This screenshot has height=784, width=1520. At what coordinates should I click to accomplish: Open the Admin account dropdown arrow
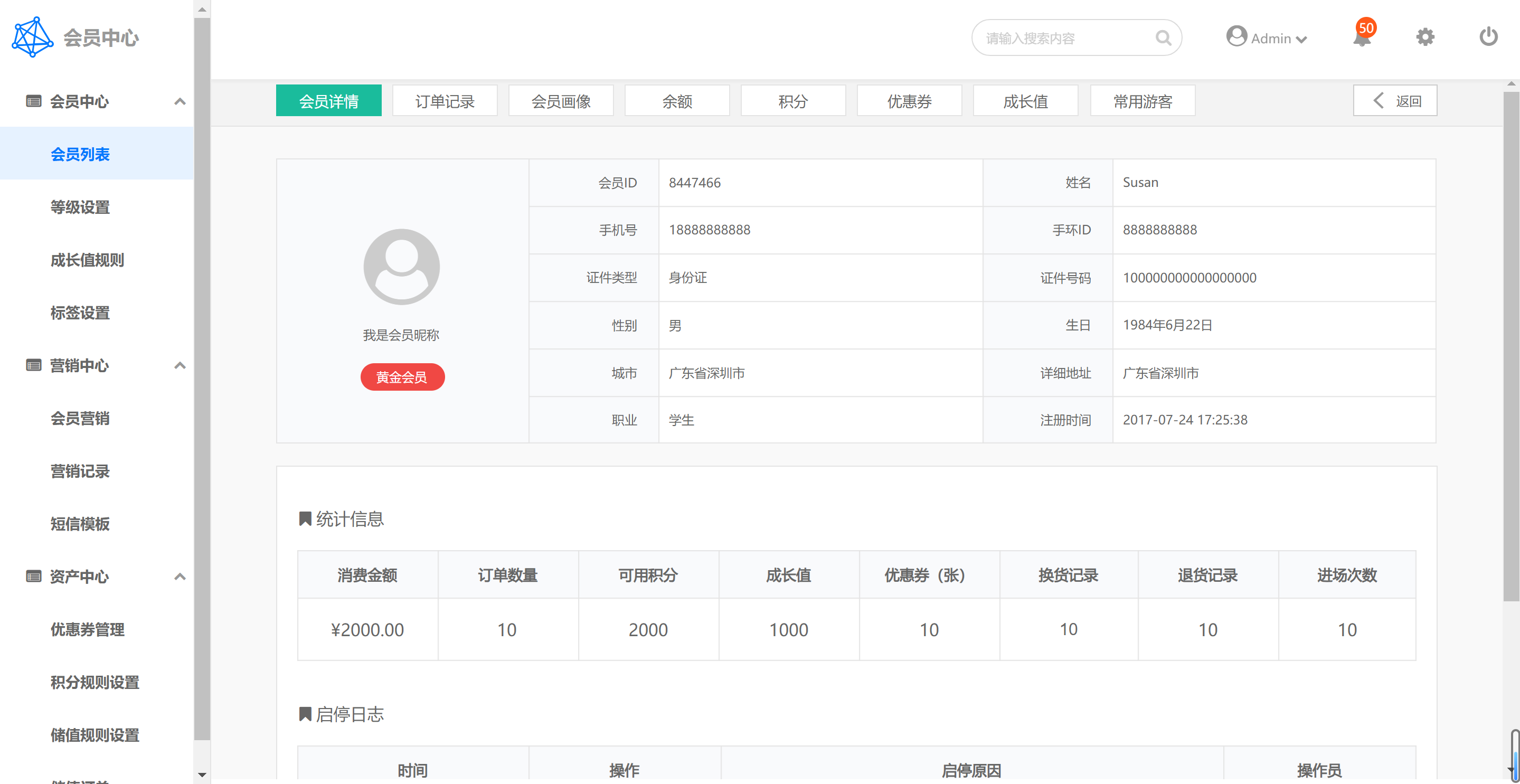1301,40
